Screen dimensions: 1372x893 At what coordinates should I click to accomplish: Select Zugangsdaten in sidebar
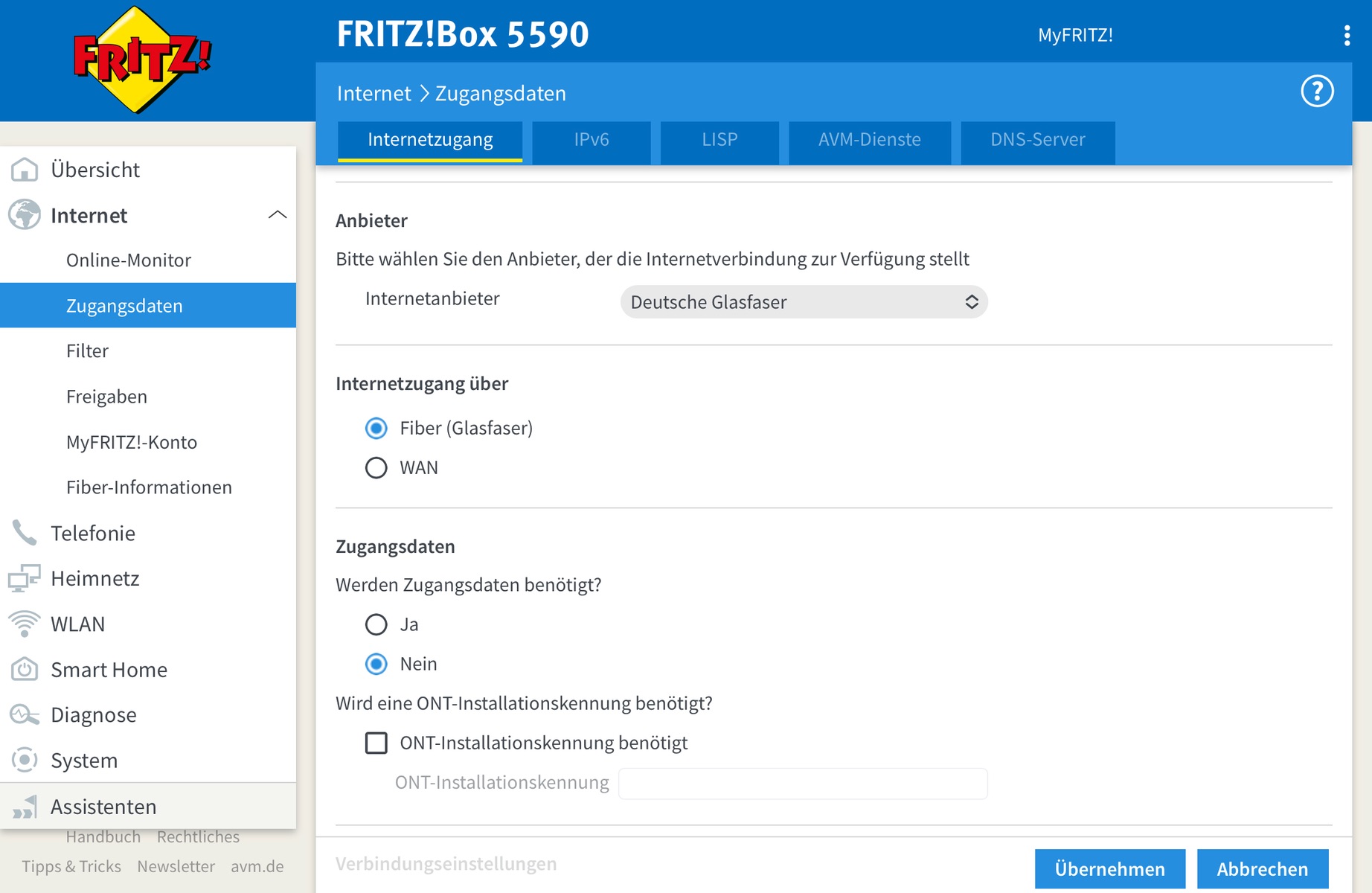(148, 305)
